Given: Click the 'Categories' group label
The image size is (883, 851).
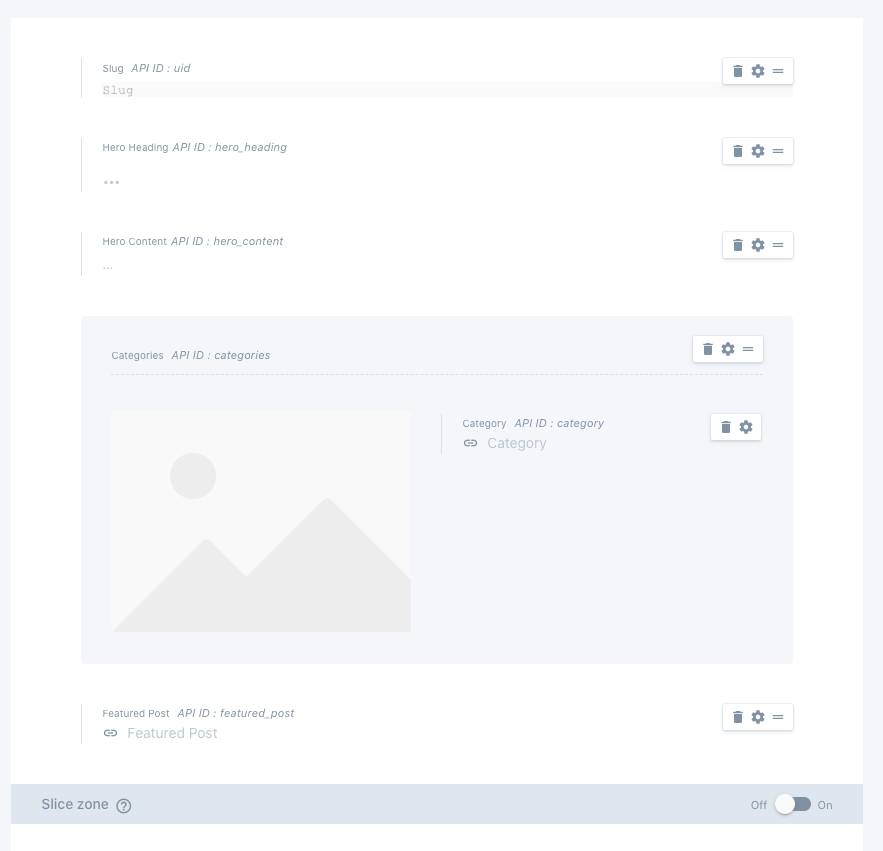Looking at the screenshot, I should [x=137, y=355].
